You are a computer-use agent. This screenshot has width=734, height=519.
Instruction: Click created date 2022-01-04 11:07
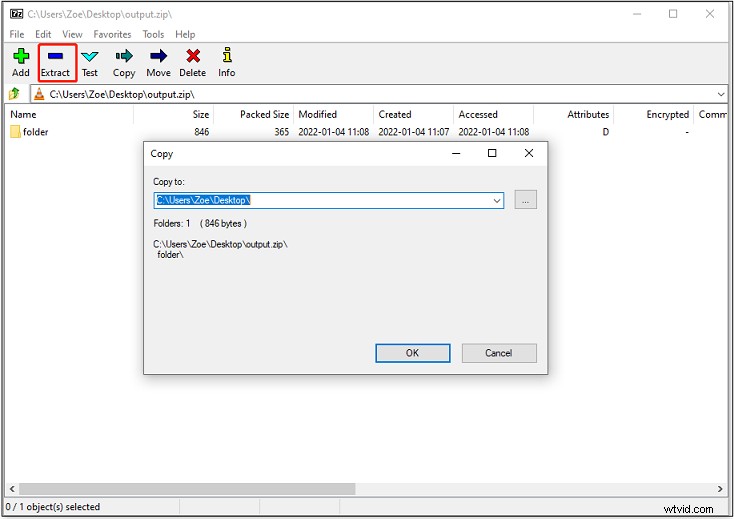pos(414,132)
